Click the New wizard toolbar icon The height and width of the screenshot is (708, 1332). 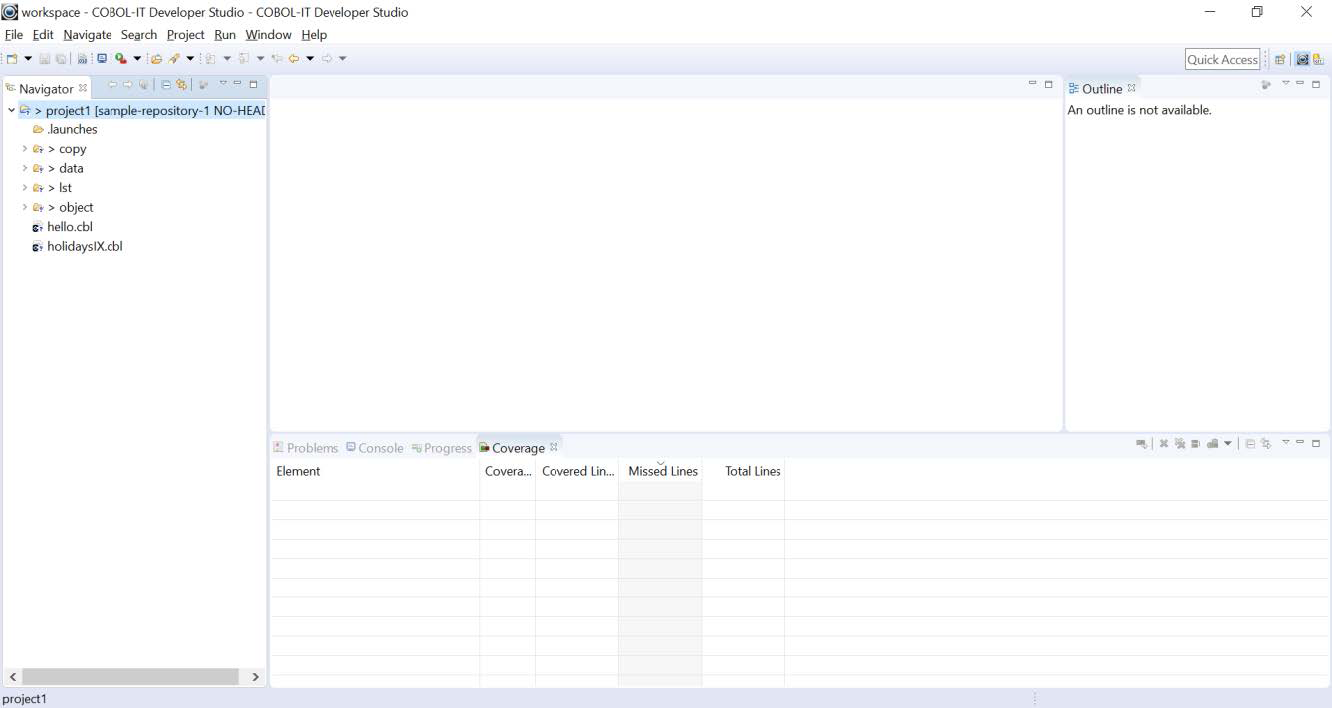[x=12, y=59]
